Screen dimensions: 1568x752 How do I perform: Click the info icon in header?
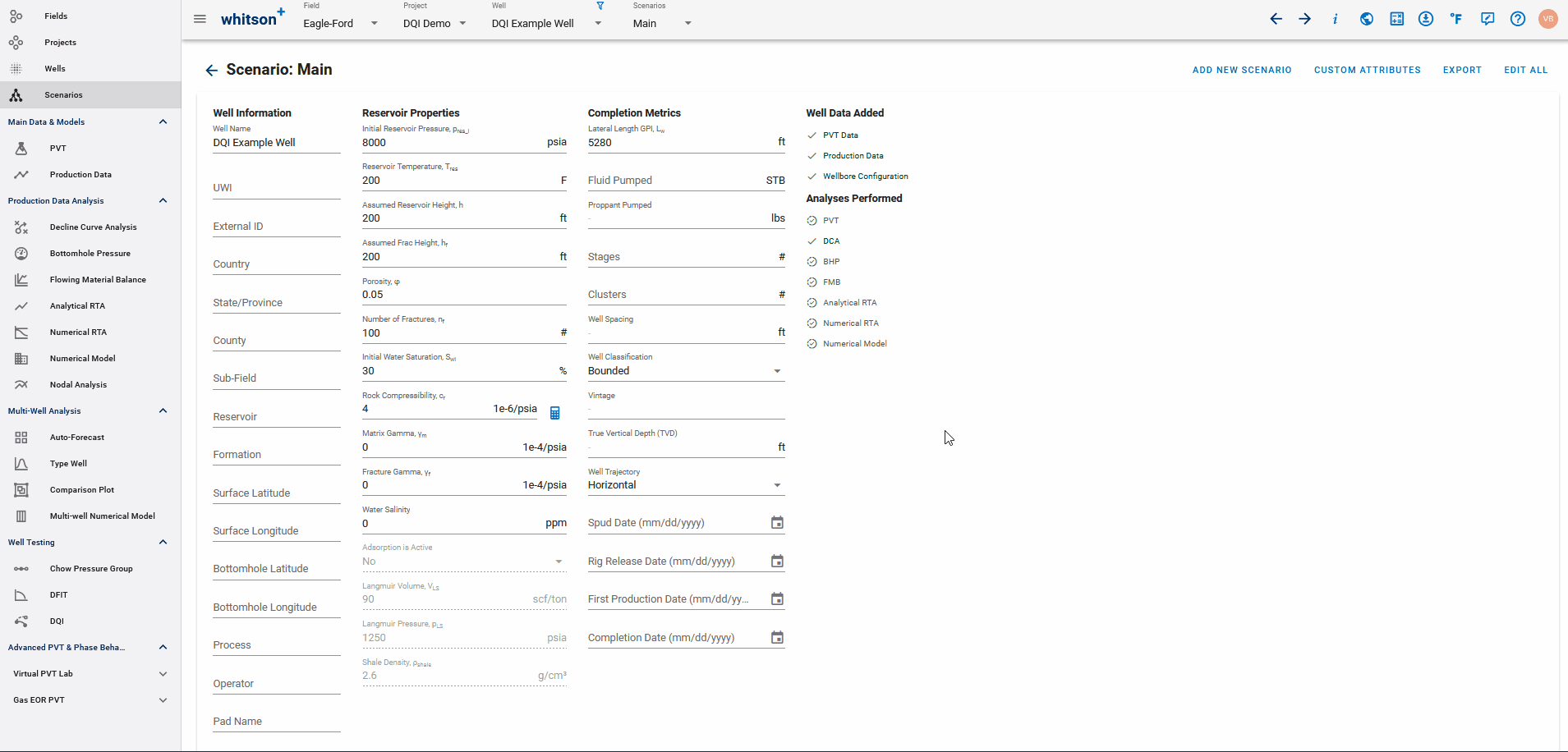(1336, 19)
